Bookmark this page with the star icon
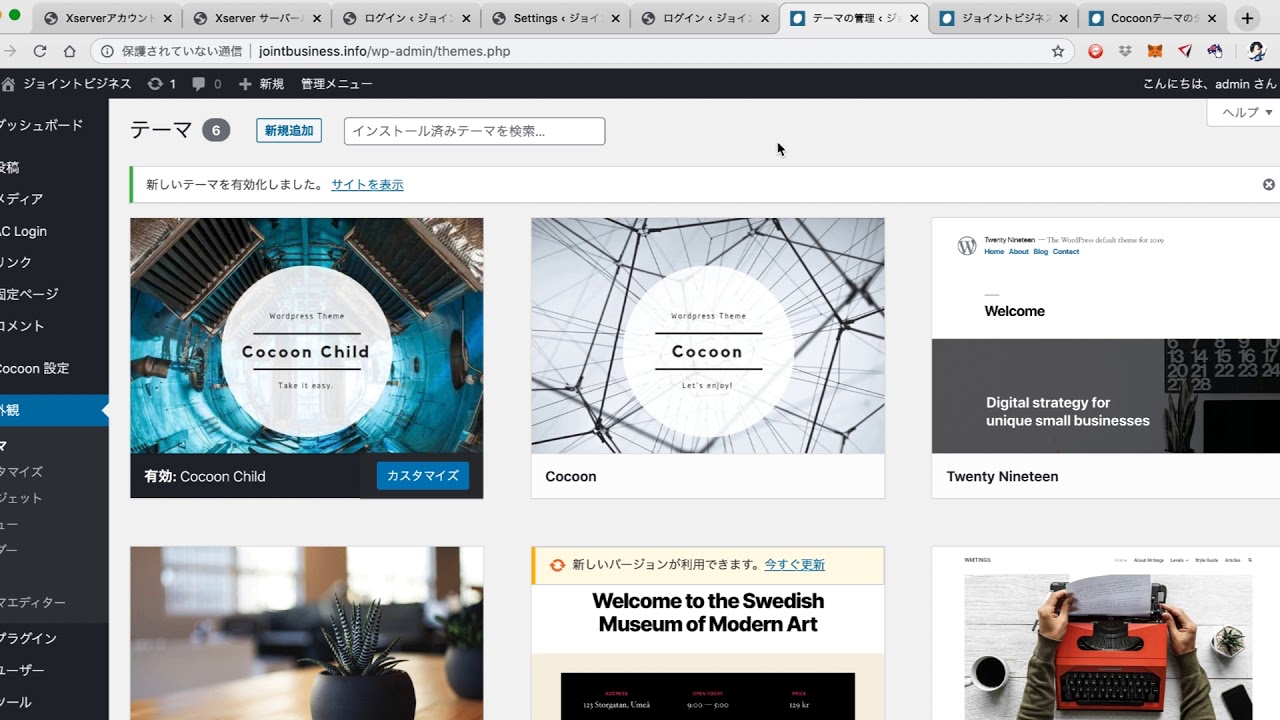The width and height of the screenshot is (1280, 720). (x=1058, y=51)
